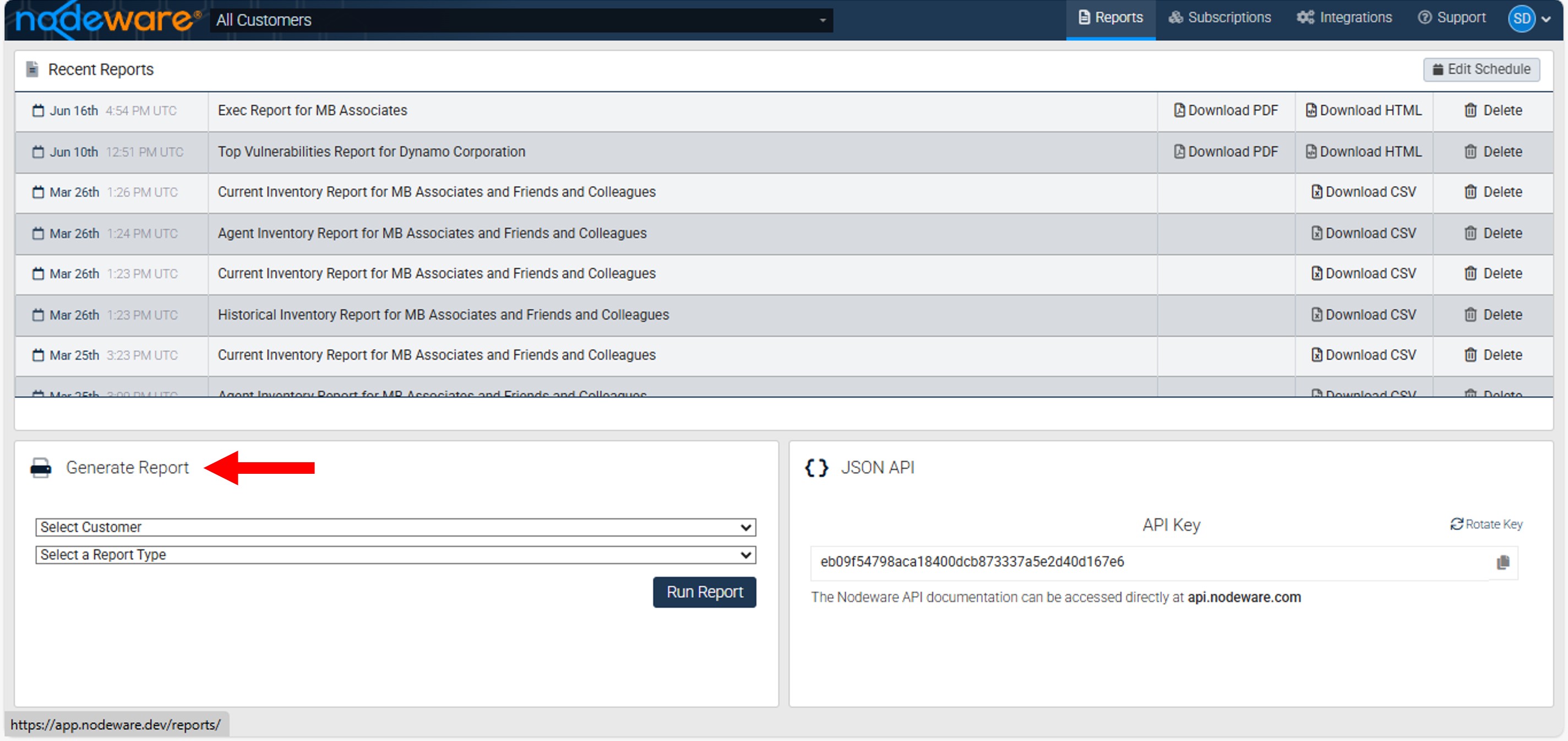Viewport: 1568px width, 741px height.
Task: Download HTML of Top Vulnerabilities Report
Action: point(1364,152)
